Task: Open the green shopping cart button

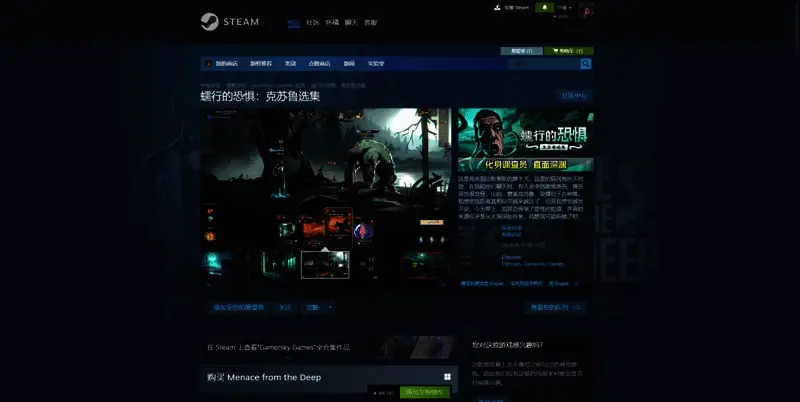Action: click(x=572, y=50)
